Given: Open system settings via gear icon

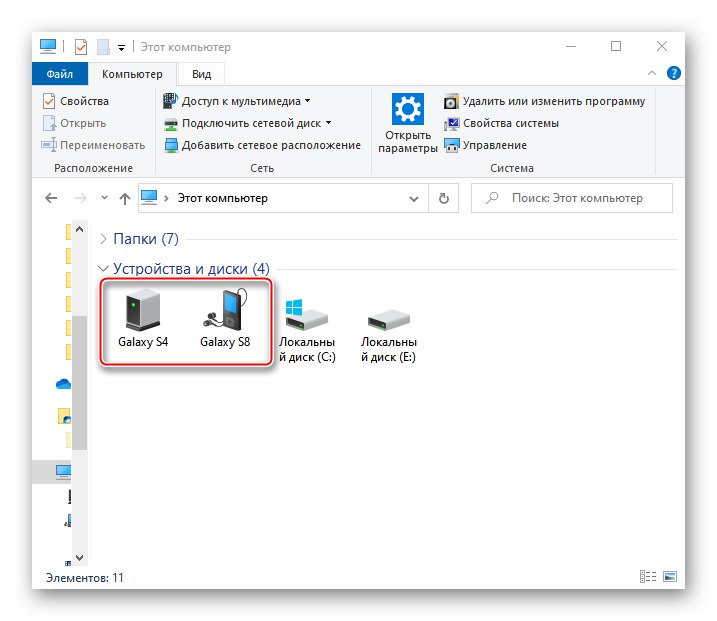Looking at the screenshot, I should coord(407,123).
